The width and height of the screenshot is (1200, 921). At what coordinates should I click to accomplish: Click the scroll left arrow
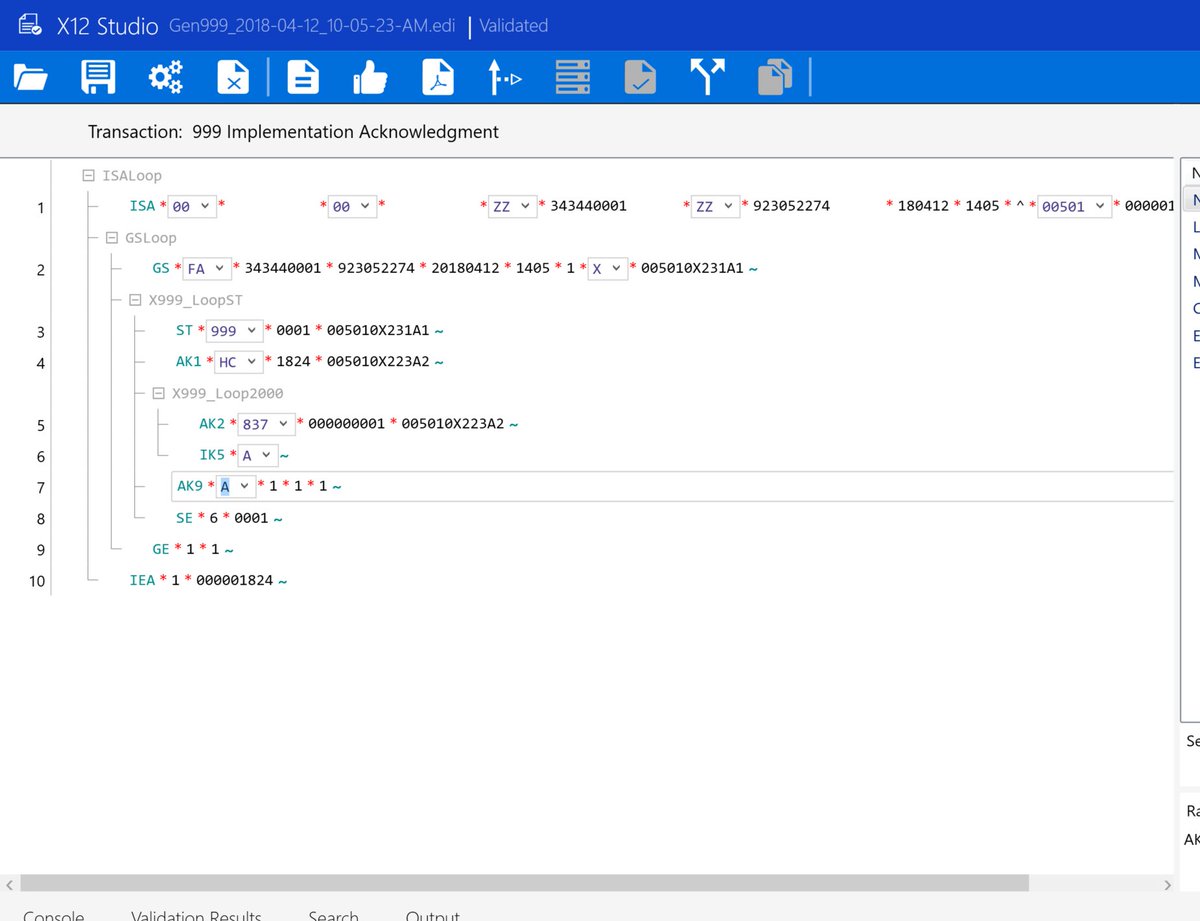pos(9,884)
